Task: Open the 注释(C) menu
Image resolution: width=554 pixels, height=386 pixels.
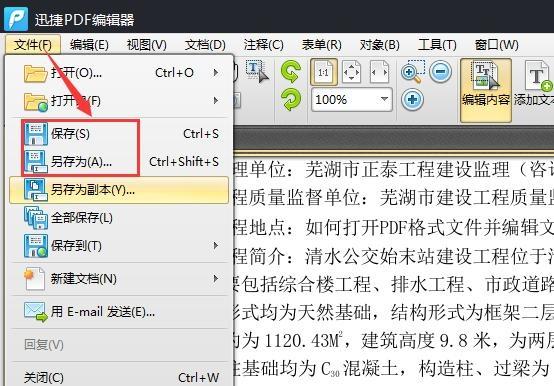Action: [x=264, y=45]
